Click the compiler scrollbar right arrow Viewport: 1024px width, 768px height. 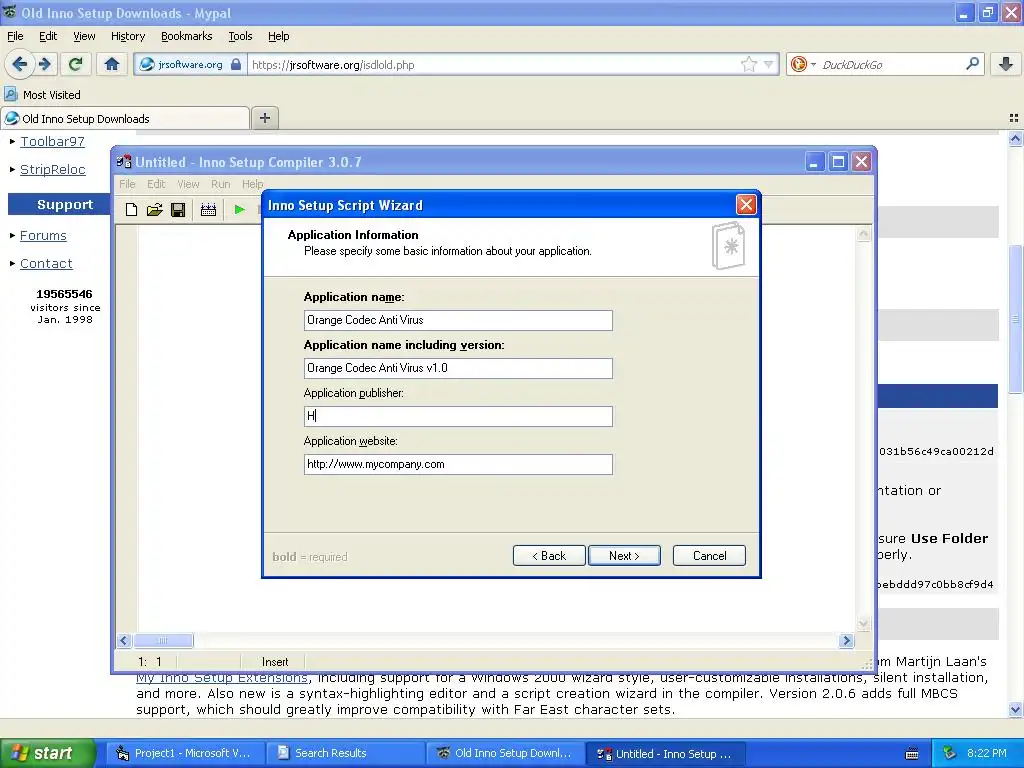(847, 641)
